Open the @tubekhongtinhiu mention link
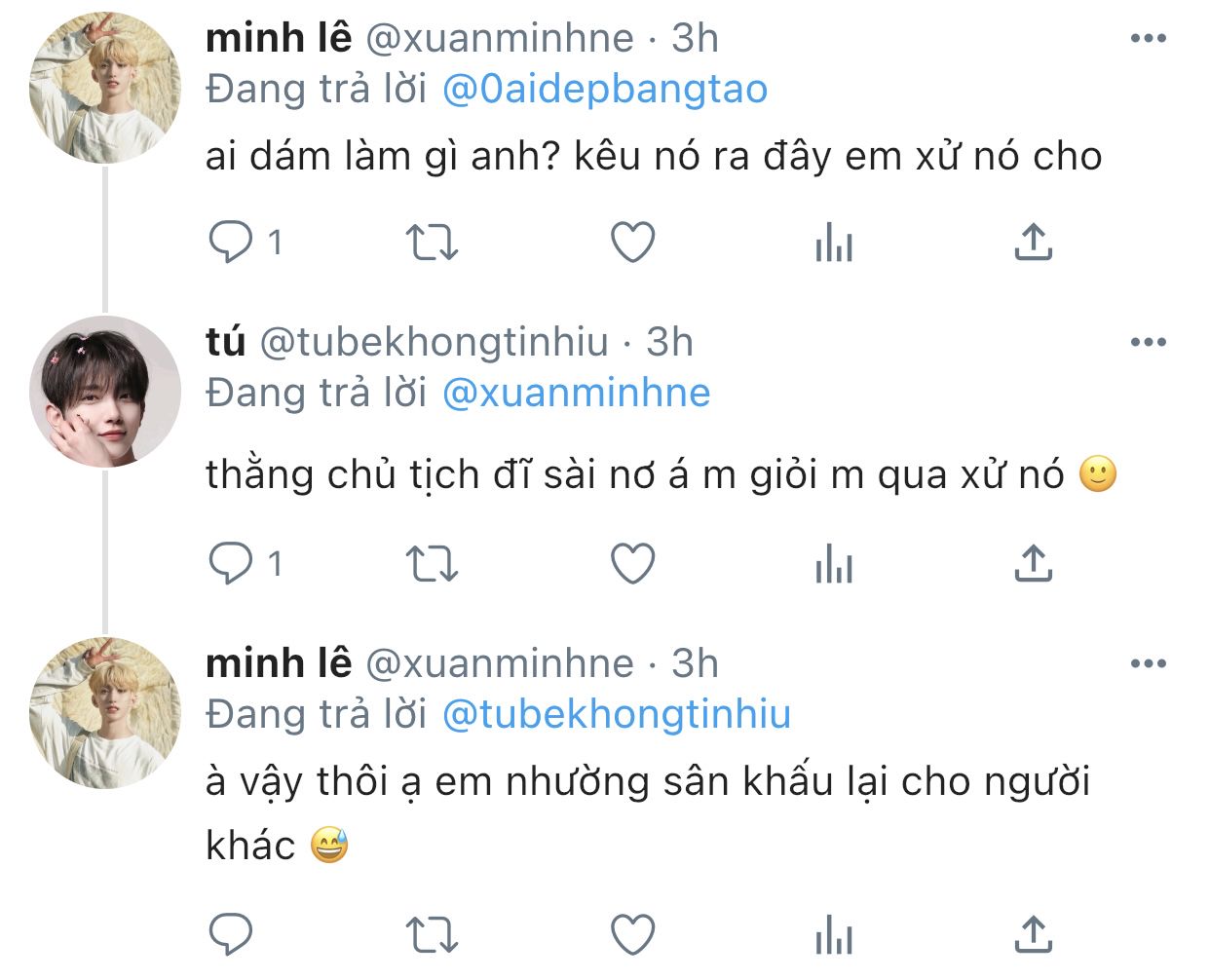The width and height of the screenshot is (1210, 980). (617, 714)
